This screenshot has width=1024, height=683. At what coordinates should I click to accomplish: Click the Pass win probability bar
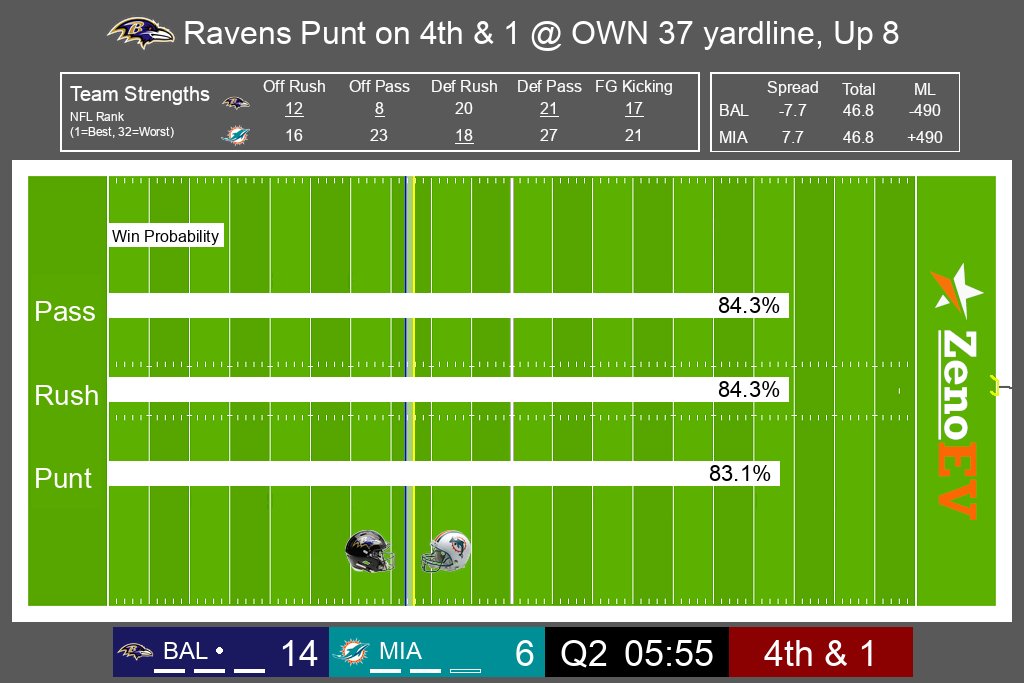pos(449,306)
